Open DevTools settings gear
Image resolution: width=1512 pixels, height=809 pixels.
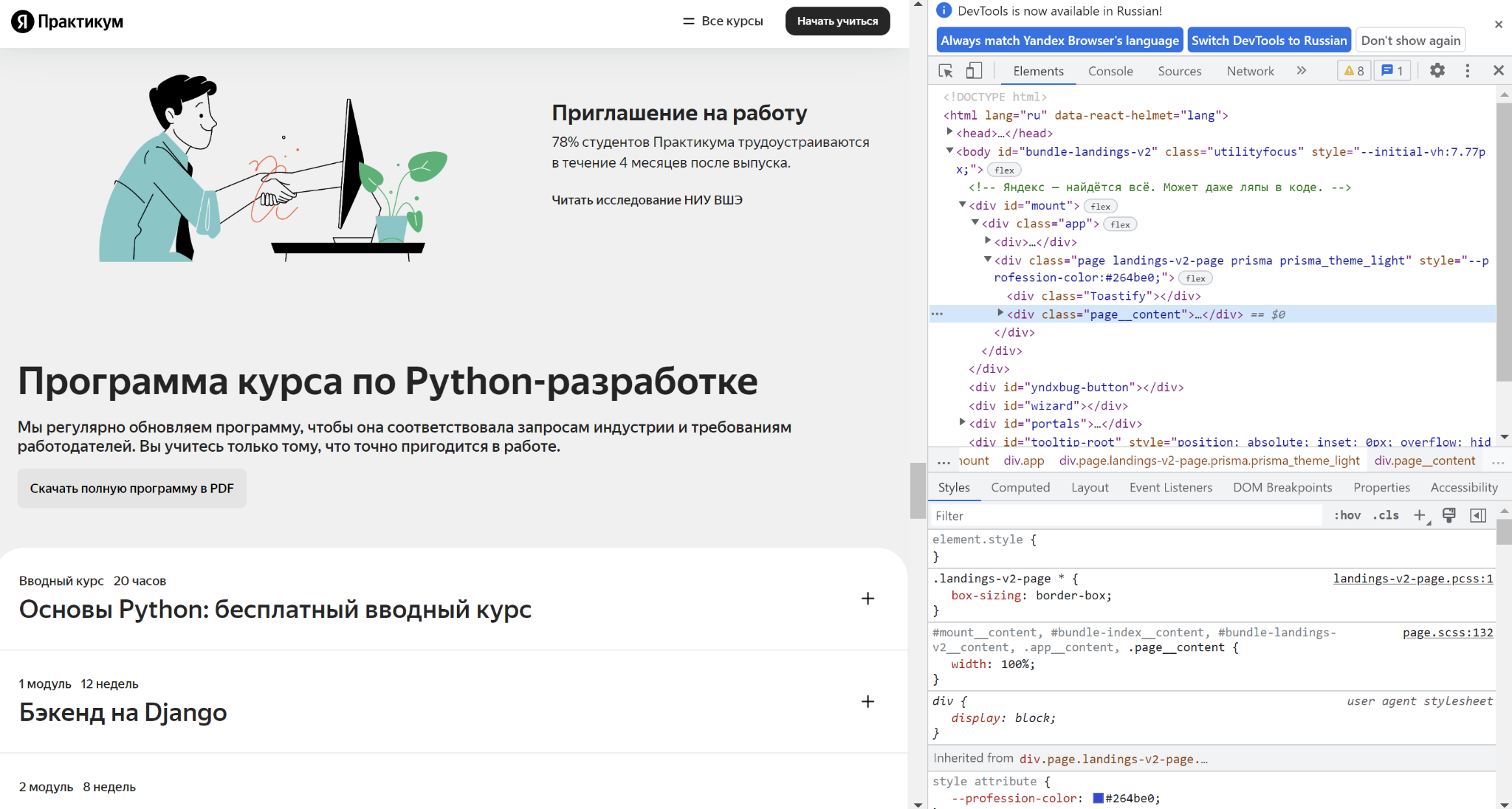pyautogui.click(x=1437, y=71)
